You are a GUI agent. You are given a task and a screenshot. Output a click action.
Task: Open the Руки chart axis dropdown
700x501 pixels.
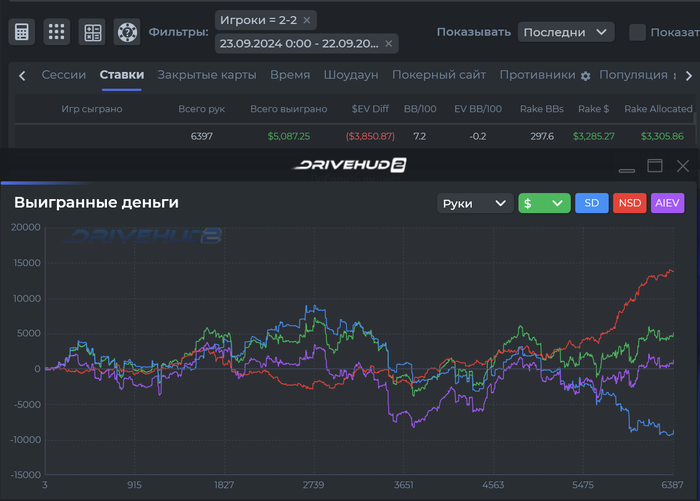click(x=475, y=203)
